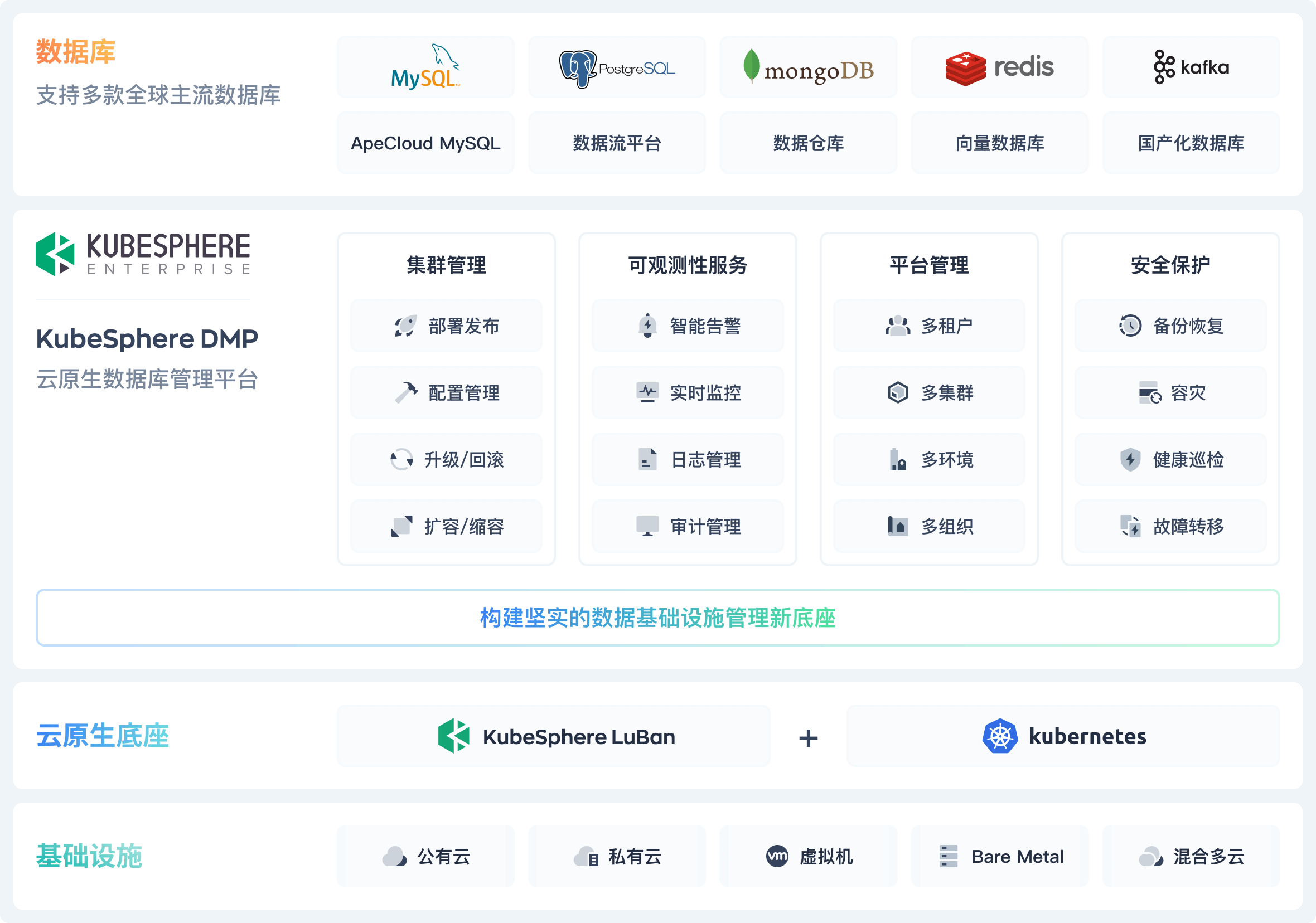Click the rocket icon beside 部署发布
1316x923 pixels.
(405, 326)
